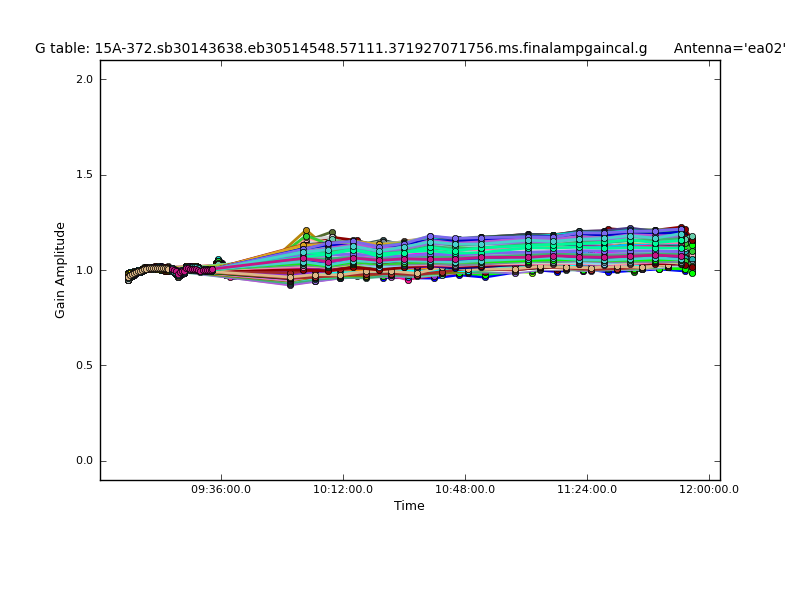Viewport: 800px width, 600px height.
Task: Click the bottom green marker at the far right end
Action: pyautogui.click(x=691, y=272)
